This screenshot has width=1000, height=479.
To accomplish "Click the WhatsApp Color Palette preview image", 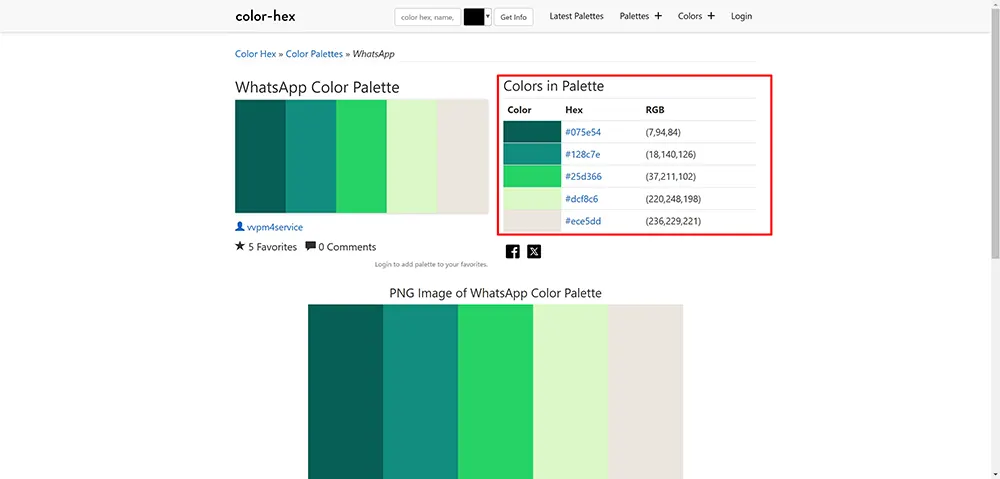I will (x=362, y=156).
